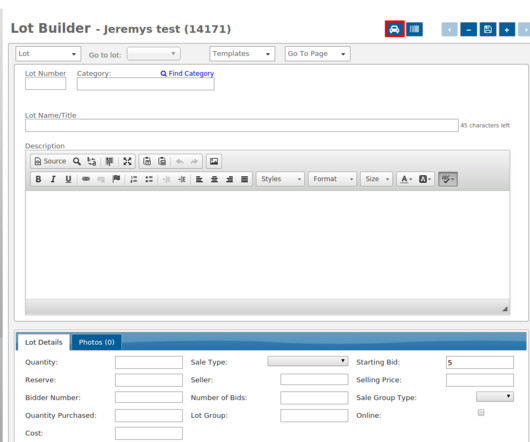
Task: Click the save disk icon
Action: (x=487, y=29)
